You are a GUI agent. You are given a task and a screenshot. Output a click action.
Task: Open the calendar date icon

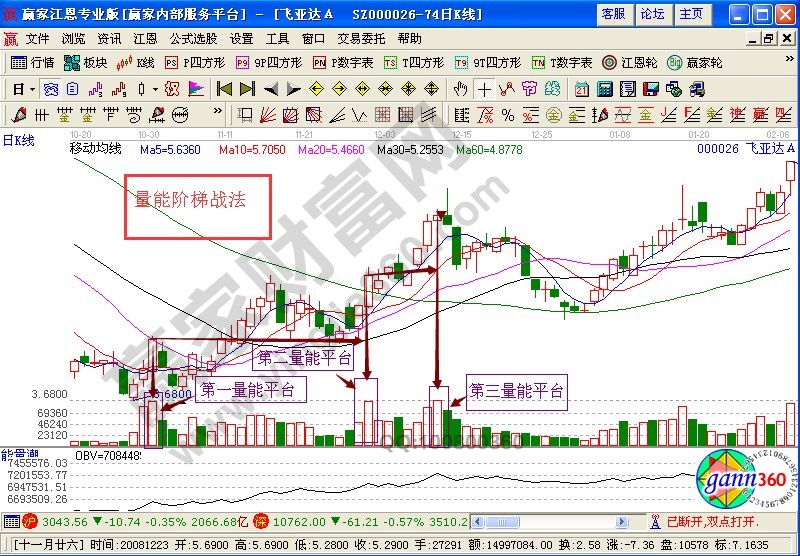582,88
